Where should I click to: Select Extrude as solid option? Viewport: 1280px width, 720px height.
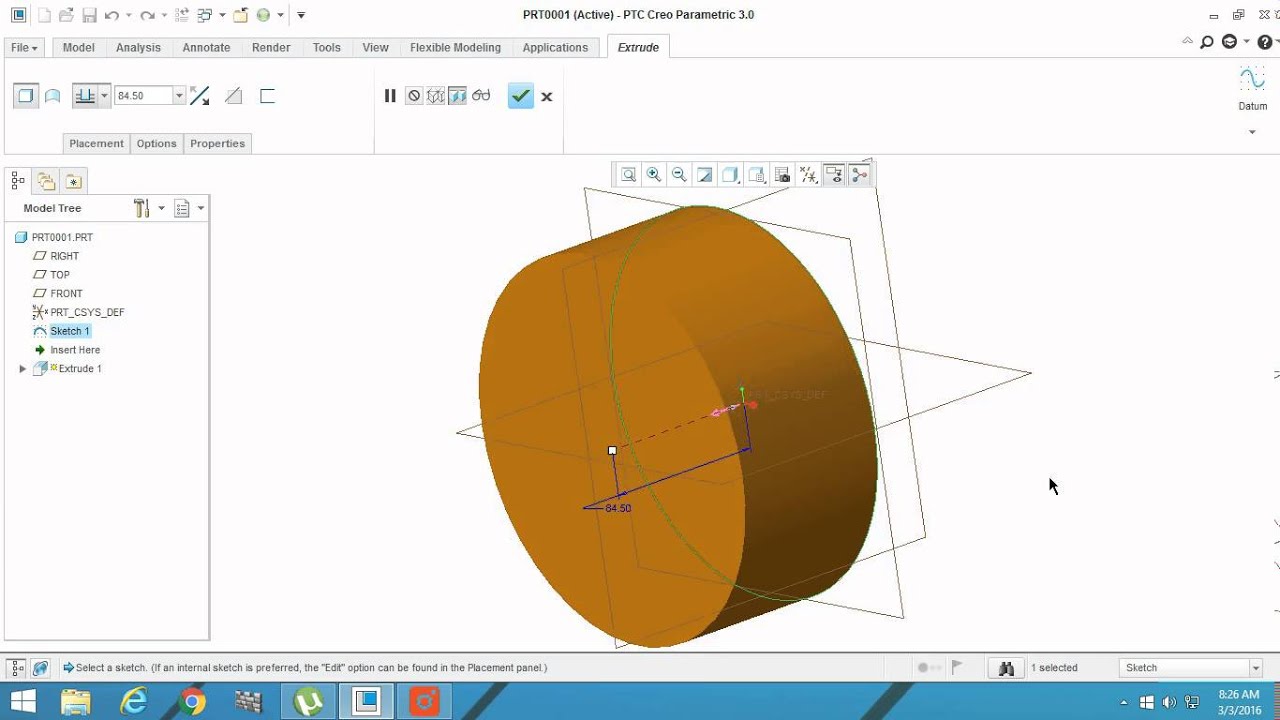coord(26,96)
